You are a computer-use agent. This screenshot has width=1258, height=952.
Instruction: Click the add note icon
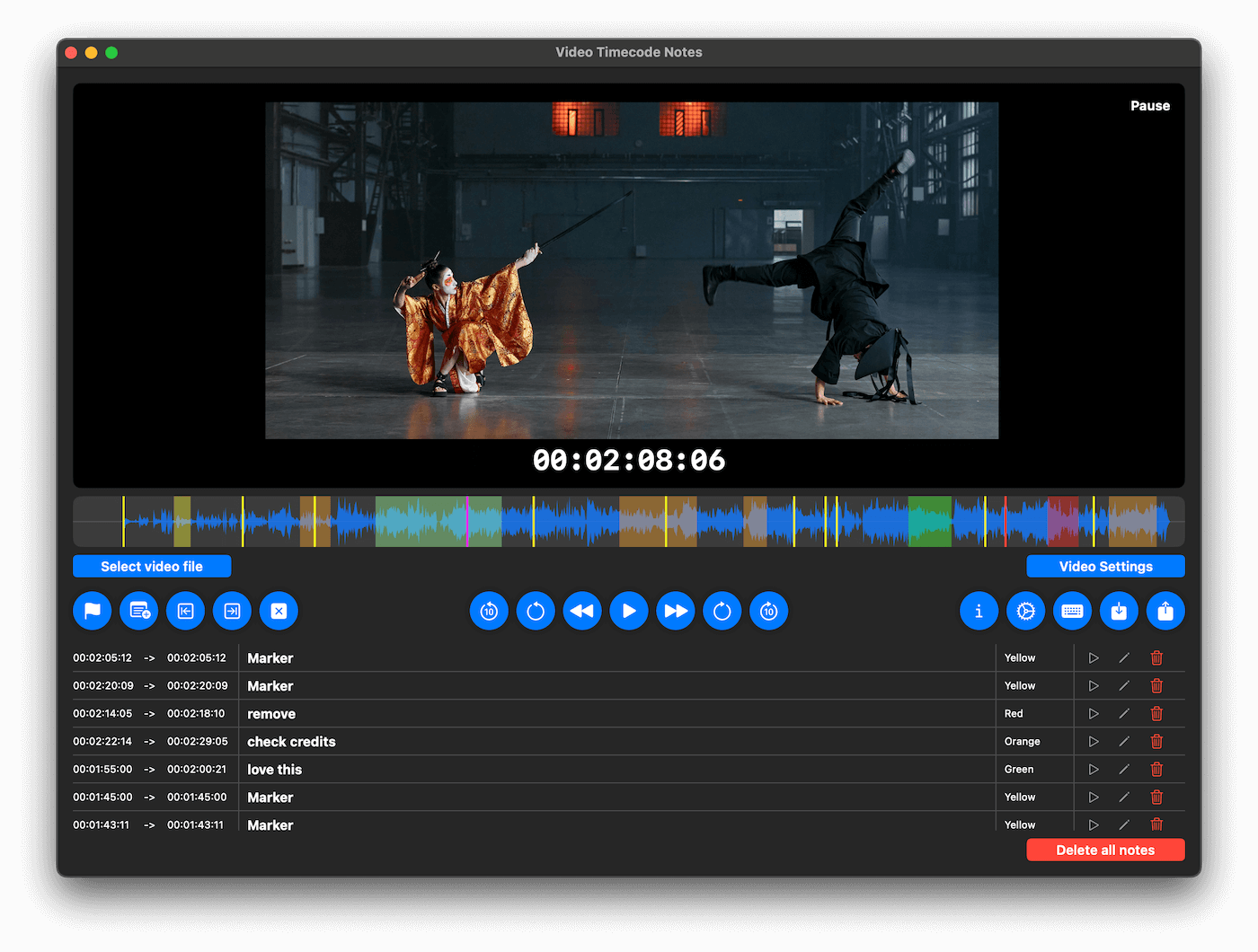coord(139,612)
